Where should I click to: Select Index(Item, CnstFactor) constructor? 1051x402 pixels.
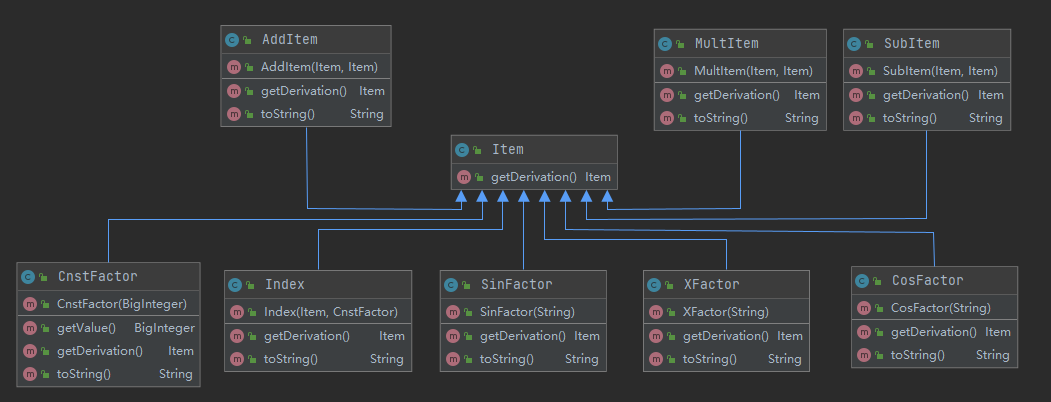coord(330,312)
